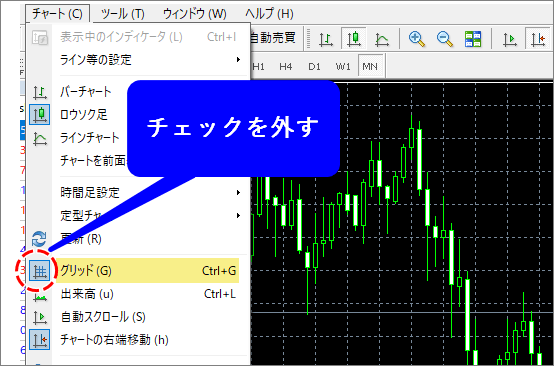Screen dimensions: 554x366
Task: Click the grid icon beside グリッド
Action: click(39, 271)
